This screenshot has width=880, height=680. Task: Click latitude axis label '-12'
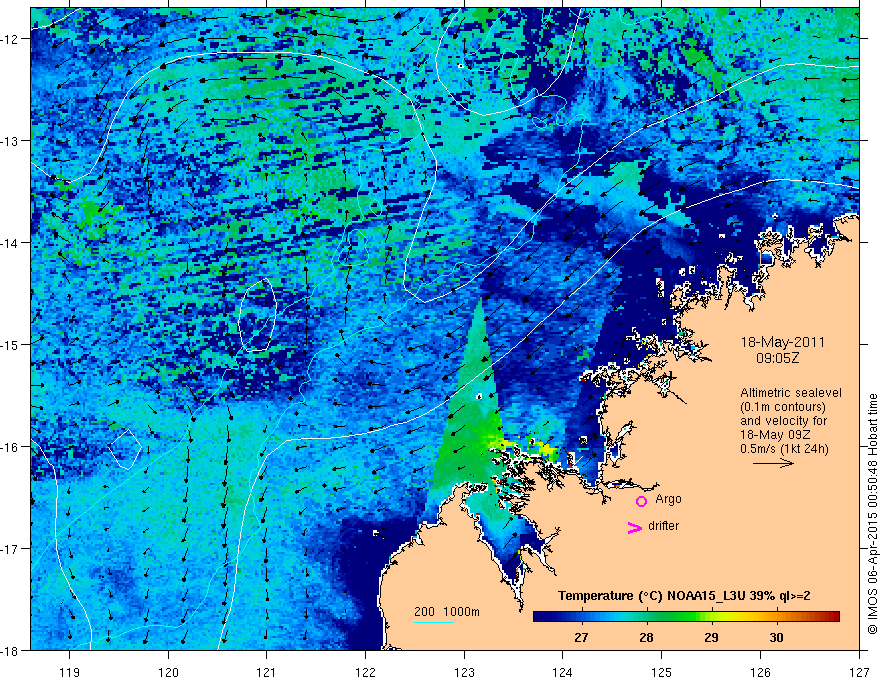[x=11, y=39]
